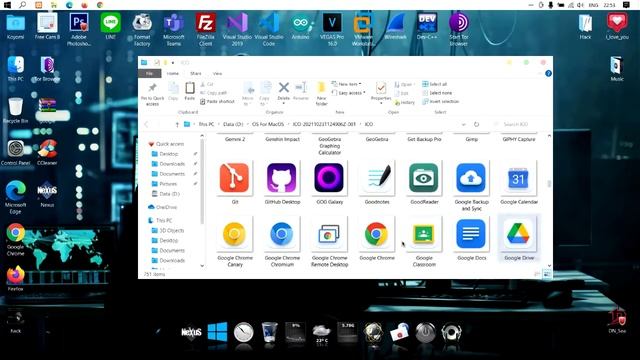Select the Git icon file
640x360 pixels.
click(x=235, y=182)
